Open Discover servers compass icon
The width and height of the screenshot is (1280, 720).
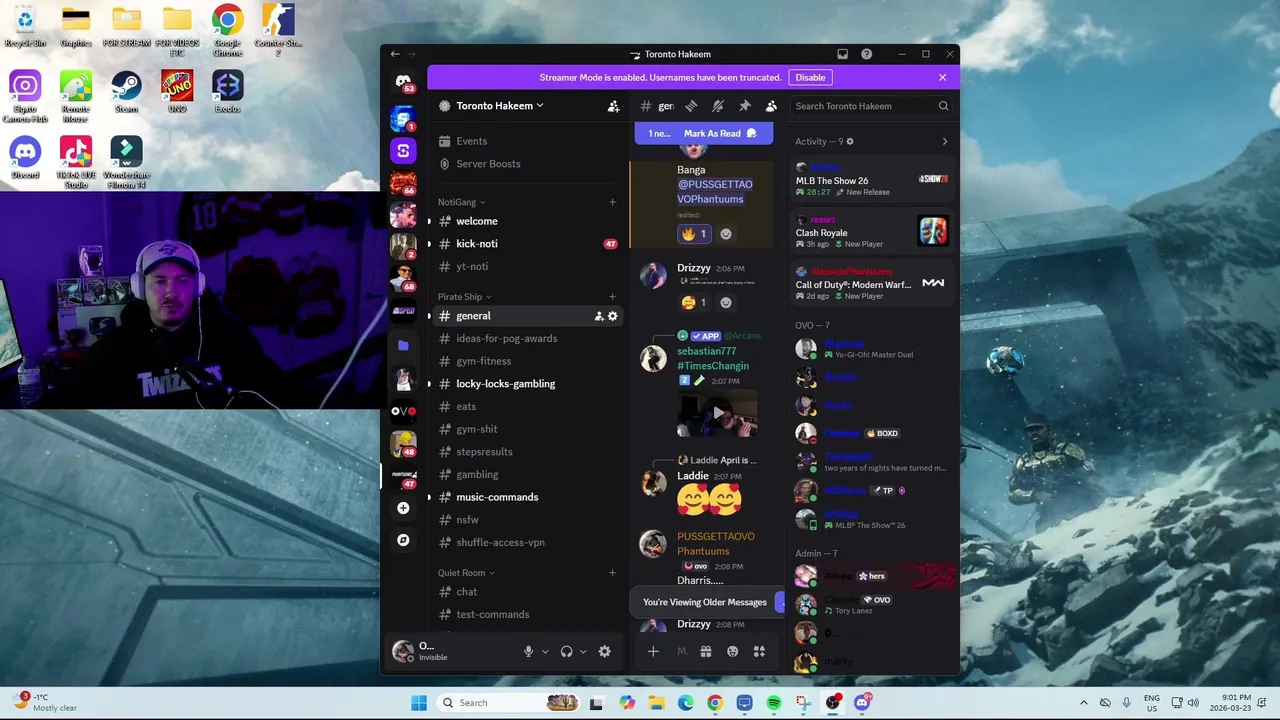point(403,540)
